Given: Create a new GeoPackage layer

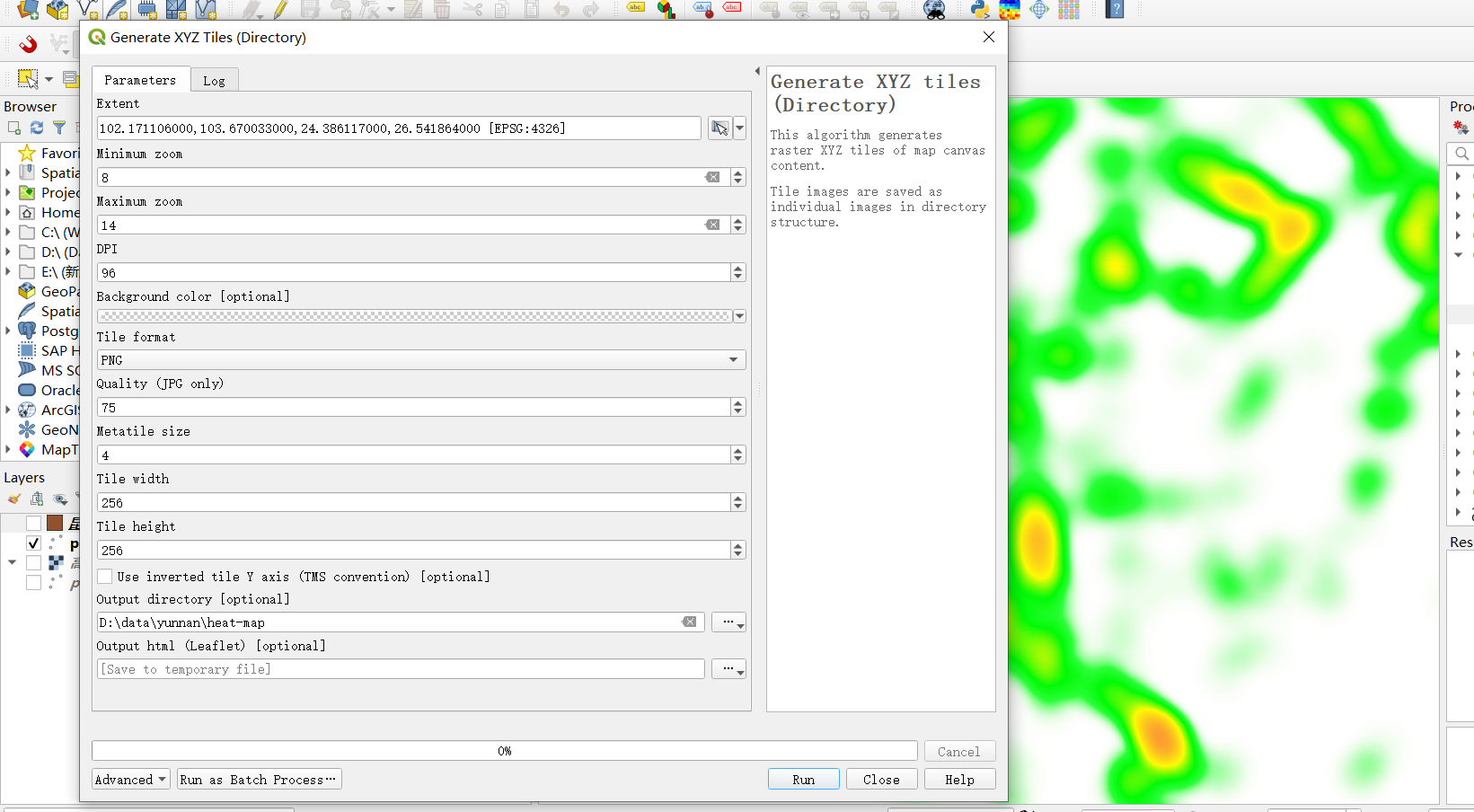Looking at the screenshot, I should 56,10.
